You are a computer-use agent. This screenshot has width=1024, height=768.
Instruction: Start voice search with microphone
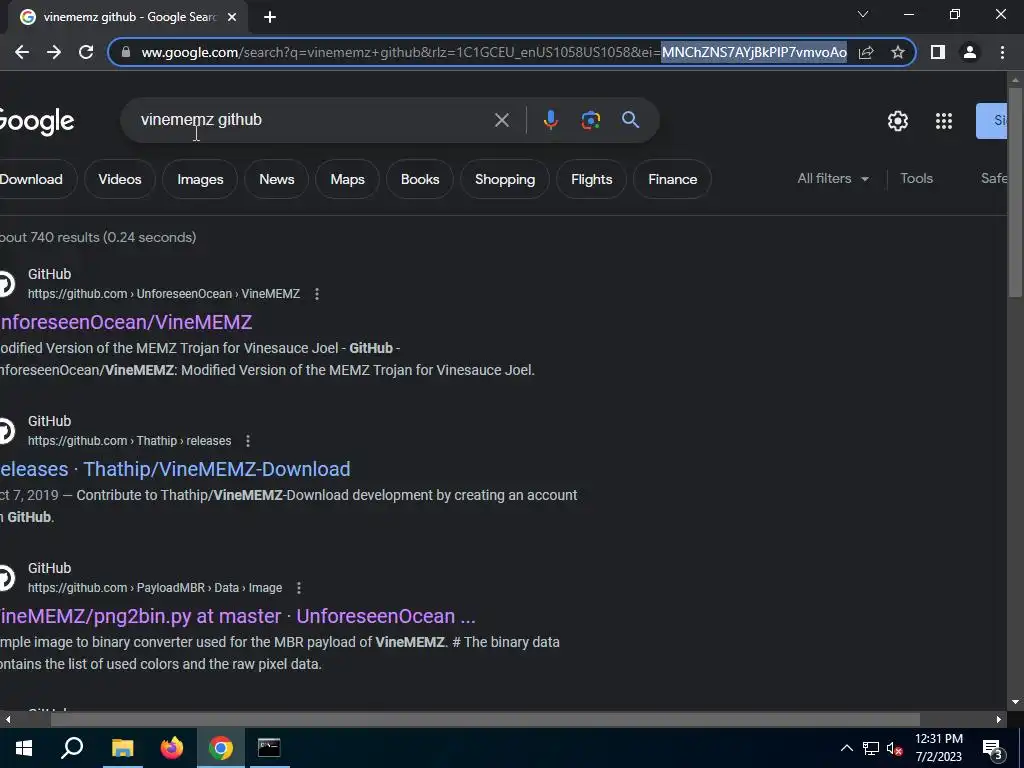point(551,120)
